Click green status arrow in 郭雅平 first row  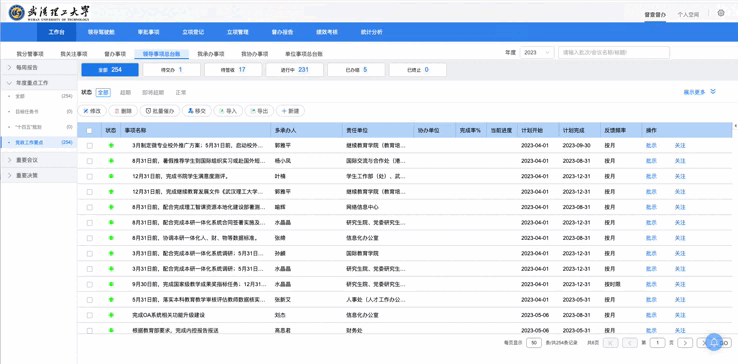111,146
